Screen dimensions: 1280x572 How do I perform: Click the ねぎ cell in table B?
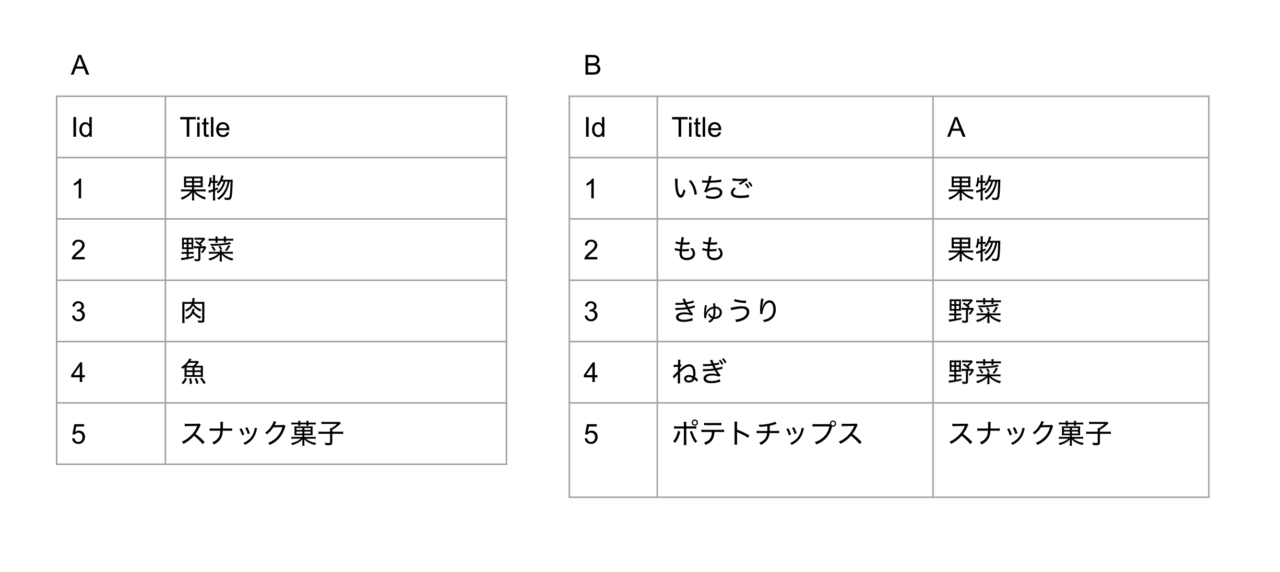coord(795,372)
